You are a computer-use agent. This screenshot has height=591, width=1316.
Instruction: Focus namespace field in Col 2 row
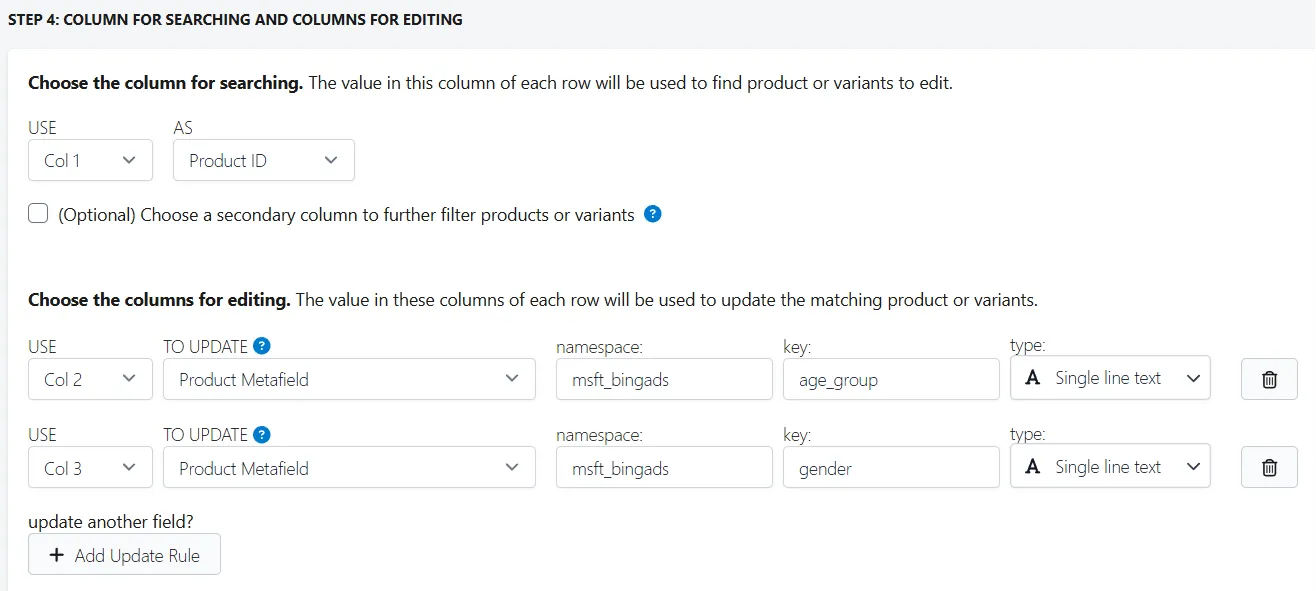(664, 380)
